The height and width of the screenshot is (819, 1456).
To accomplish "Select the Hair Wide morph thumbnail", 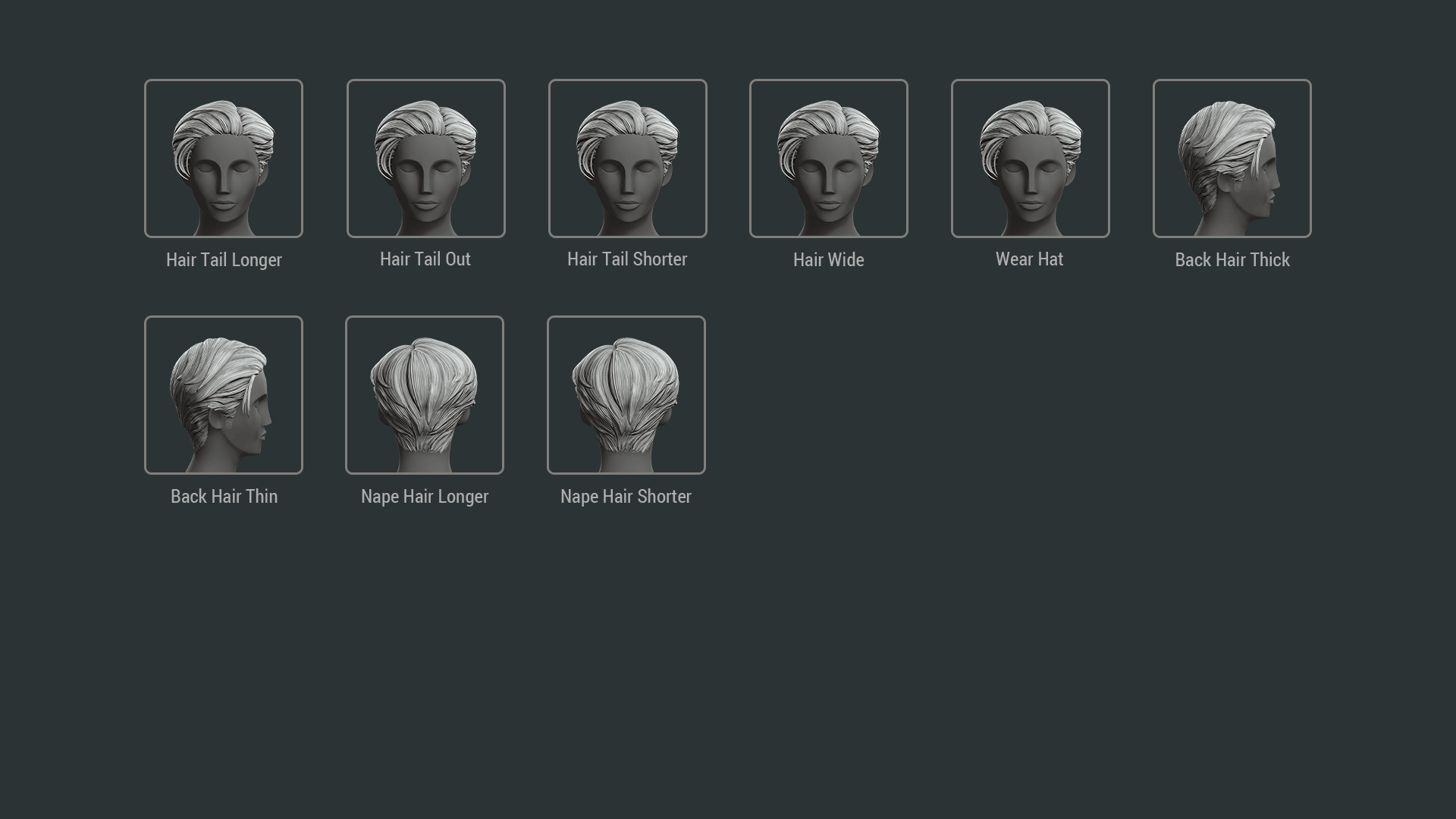I will pyautogui.click(x=829, y=158).
